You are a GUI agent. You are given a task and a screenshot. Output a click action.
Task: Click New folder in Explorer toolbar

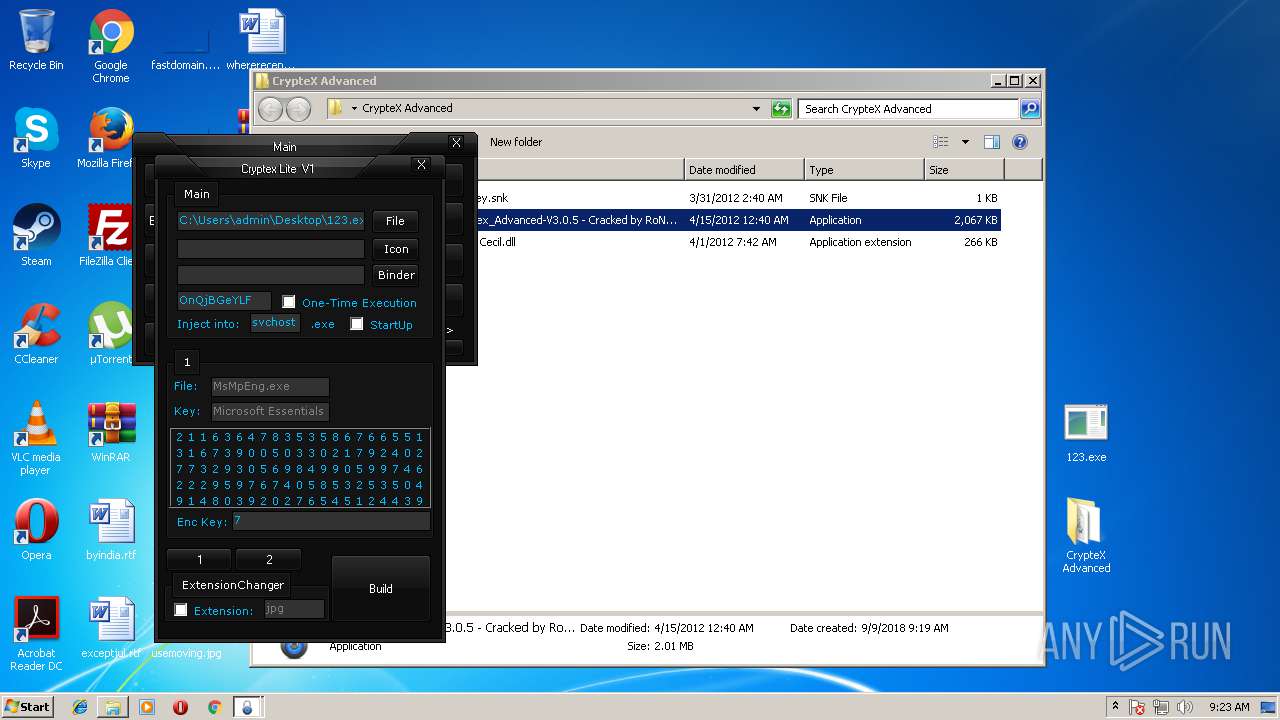pyautogui.click(x=516, y=142)
